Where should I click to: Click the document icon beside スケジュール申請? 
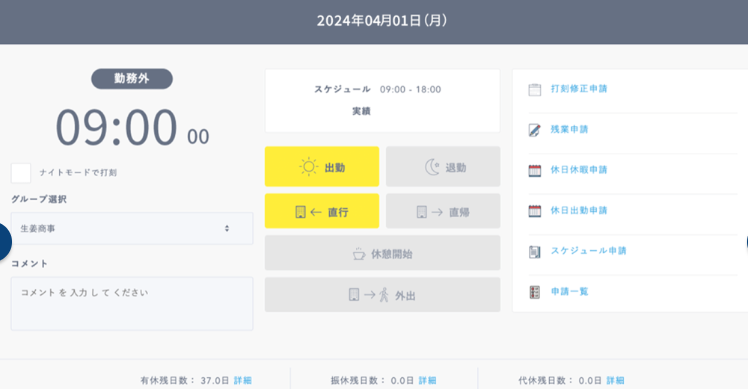[x=534, y=252]
